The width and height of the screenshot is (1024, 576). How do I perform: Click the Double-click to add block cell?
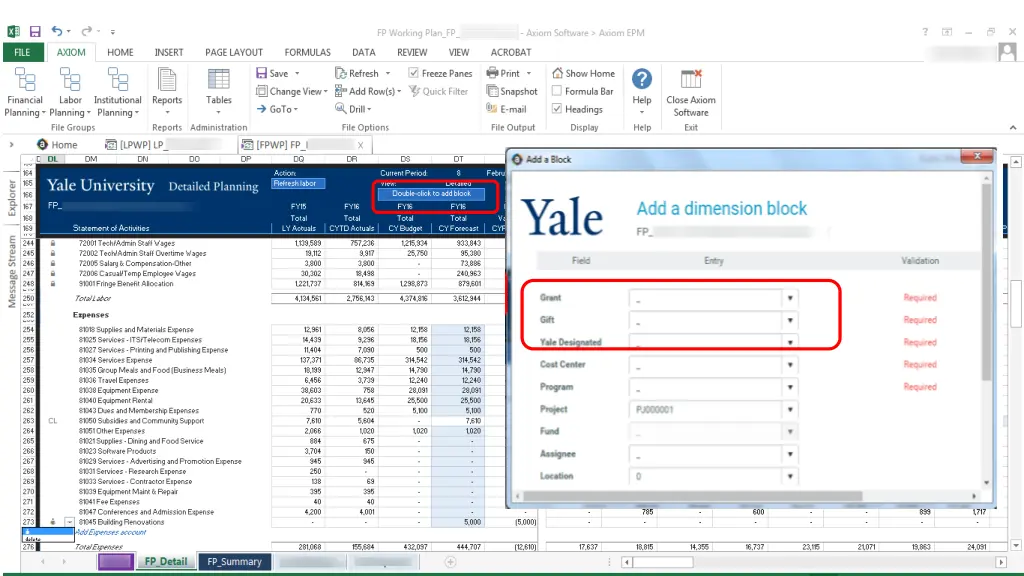[431, 193]
